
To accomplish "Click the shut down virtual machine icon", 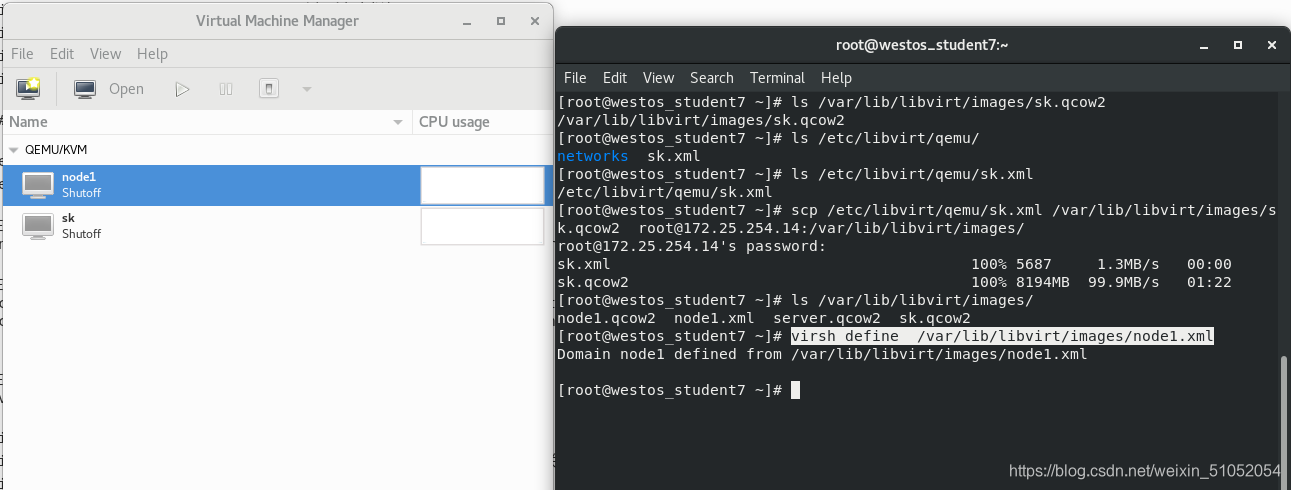I will [x=268, y=89].
